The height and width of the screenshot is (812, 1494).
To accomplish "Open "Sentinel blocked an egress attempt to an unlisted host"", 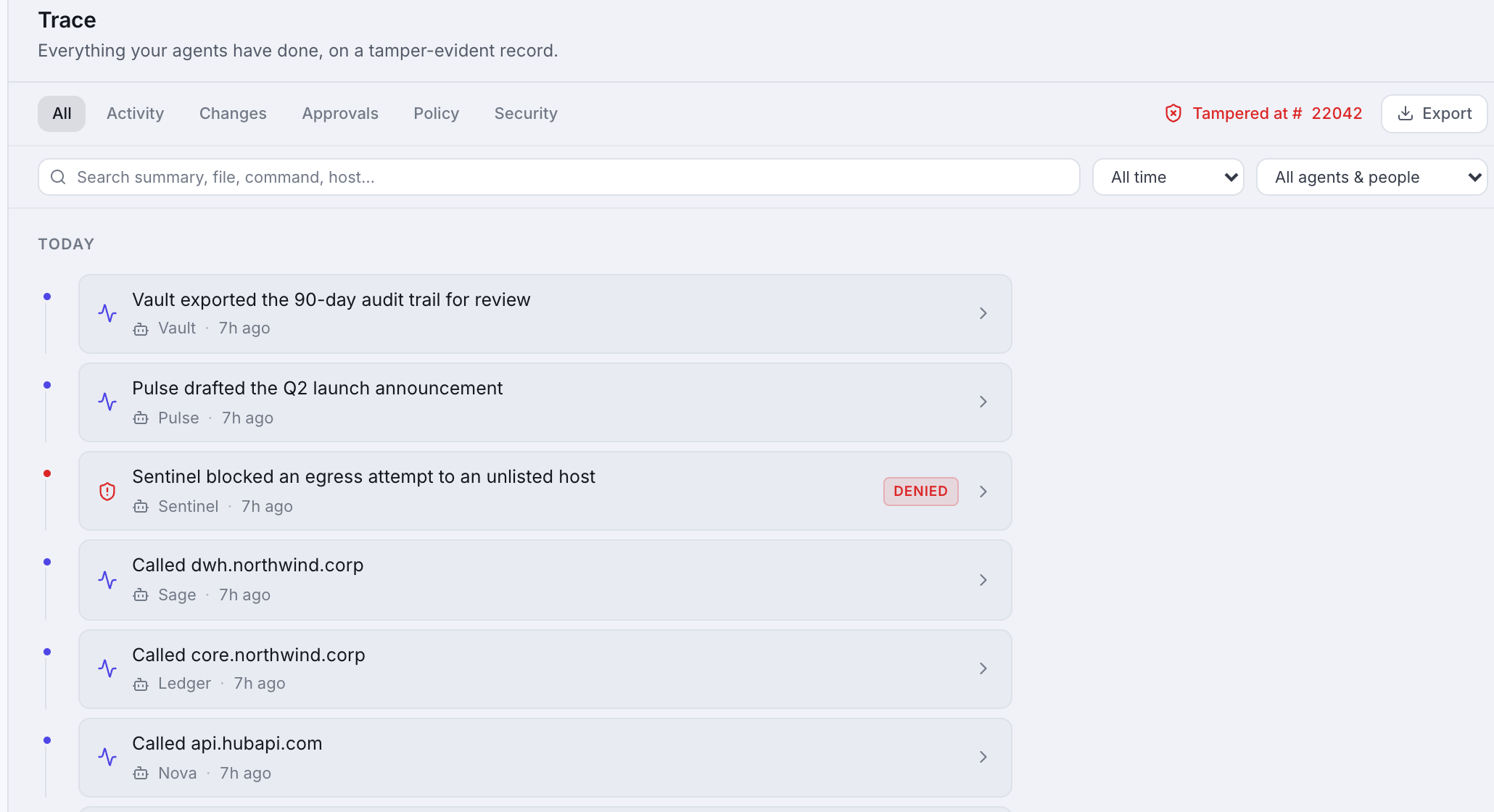I will coord(363,476).
